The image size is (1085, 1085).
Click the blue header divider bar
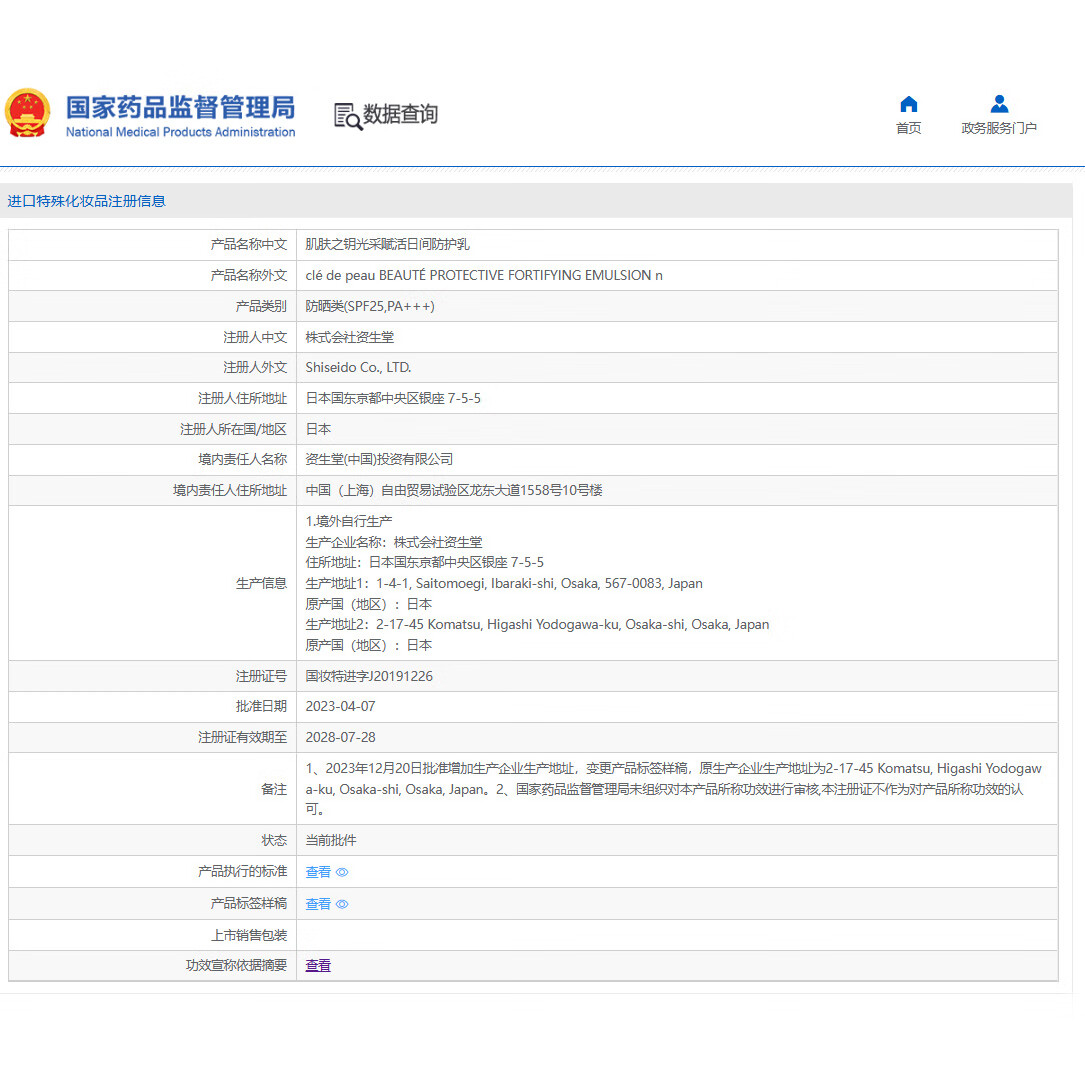(x=542, y=164)
